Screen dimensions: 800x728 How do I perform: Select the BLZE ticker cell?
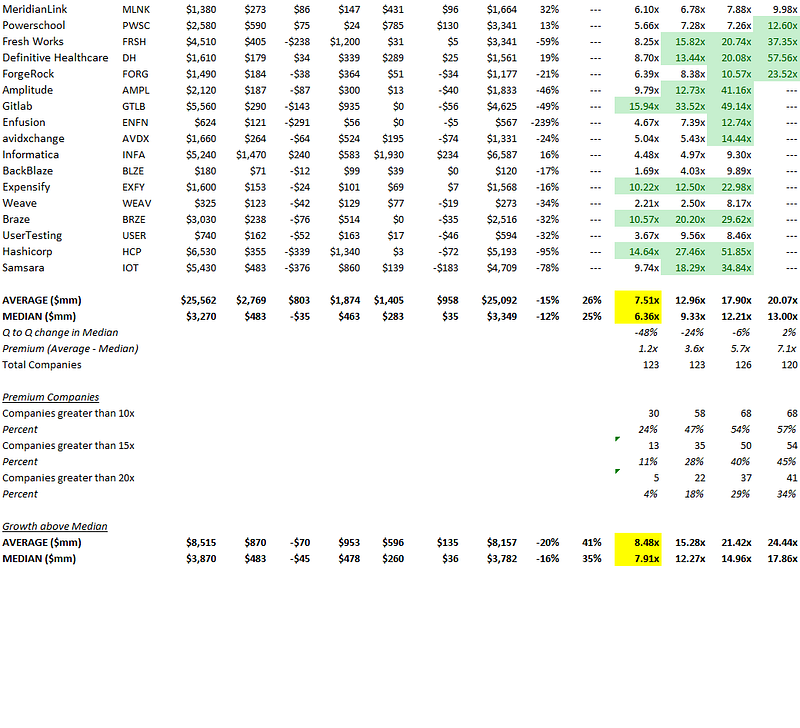tap(133, 171)
